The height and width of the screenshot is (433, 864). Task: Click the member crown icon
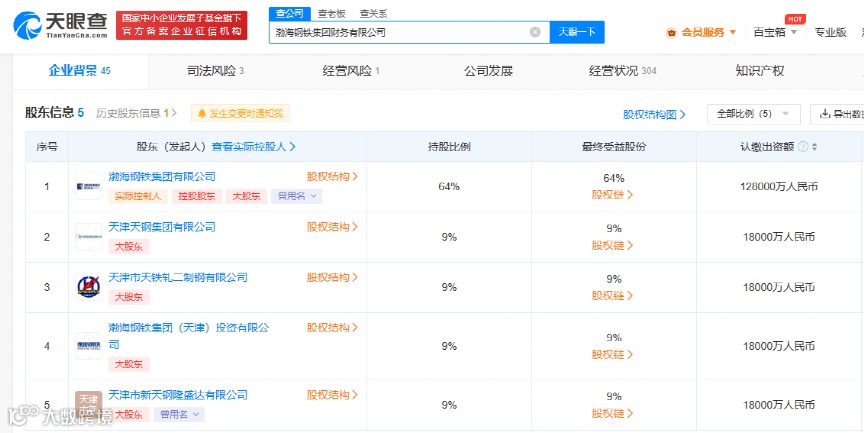pos(671,33)
